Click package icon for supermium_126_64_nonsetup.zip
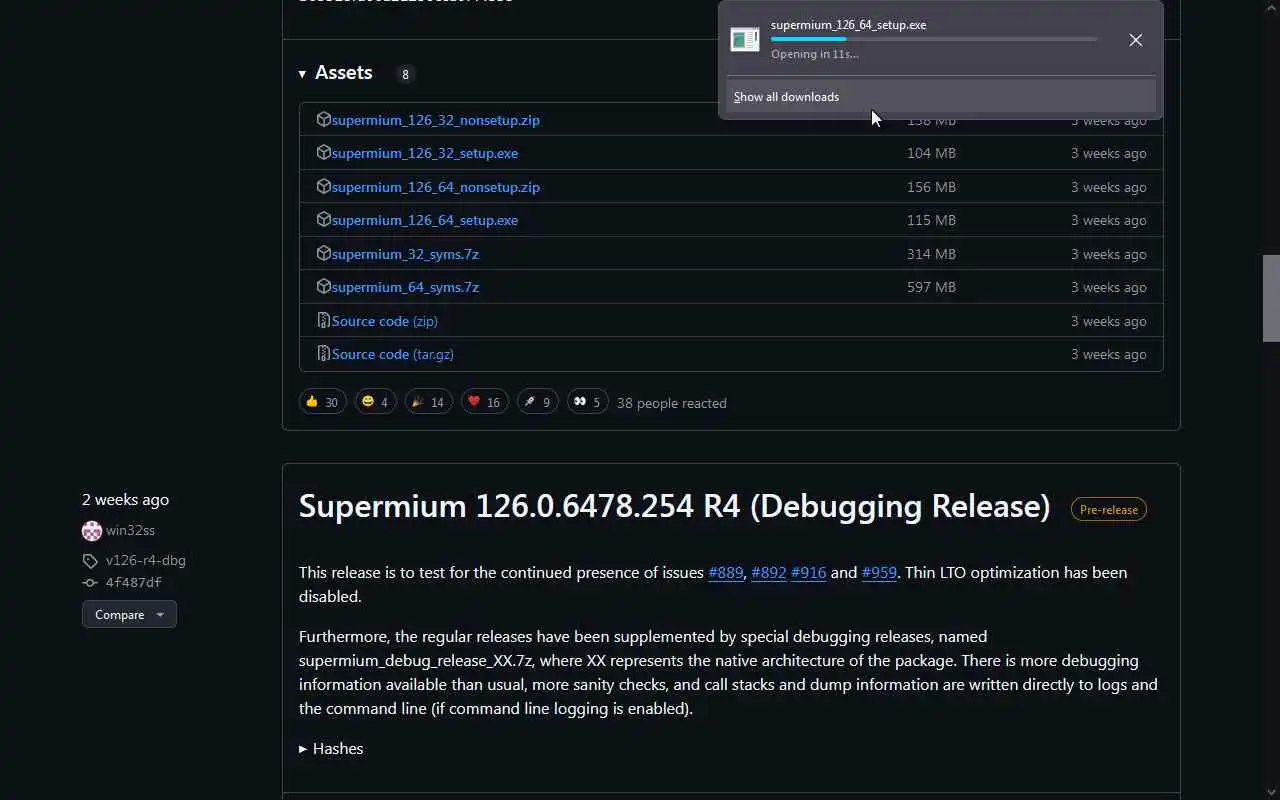The image size is (1280, 800). point(323,186)
